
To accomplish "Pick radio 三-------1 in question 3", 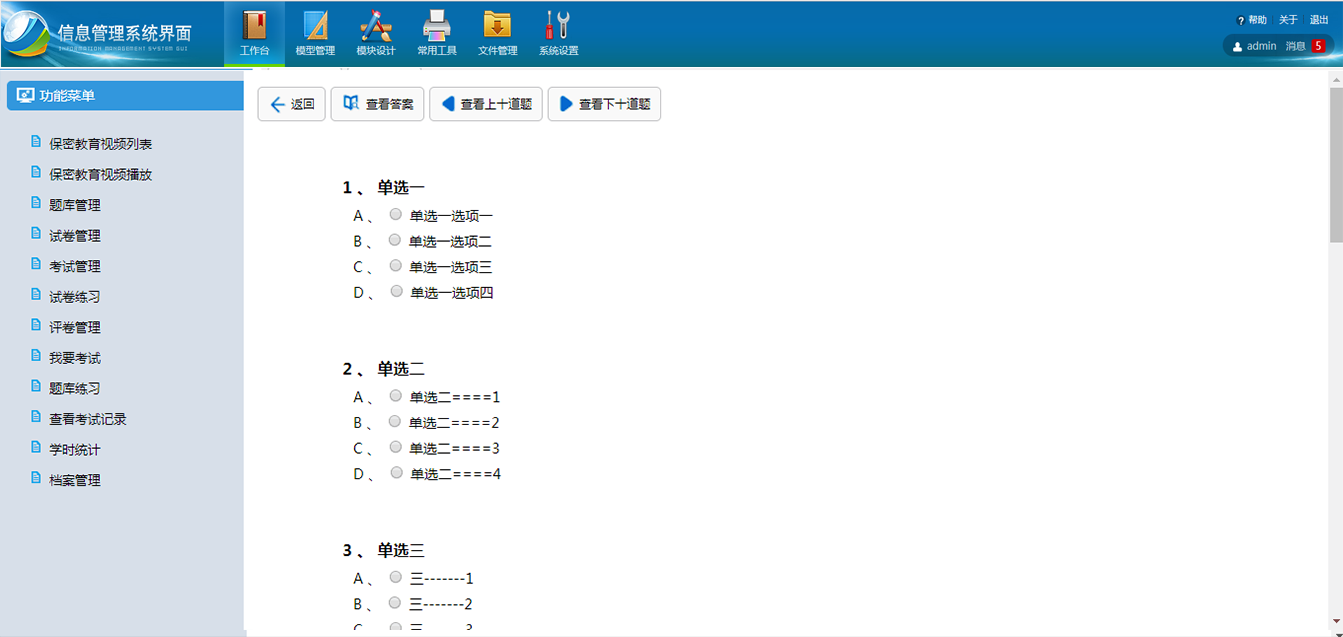I will click(396, 577).
